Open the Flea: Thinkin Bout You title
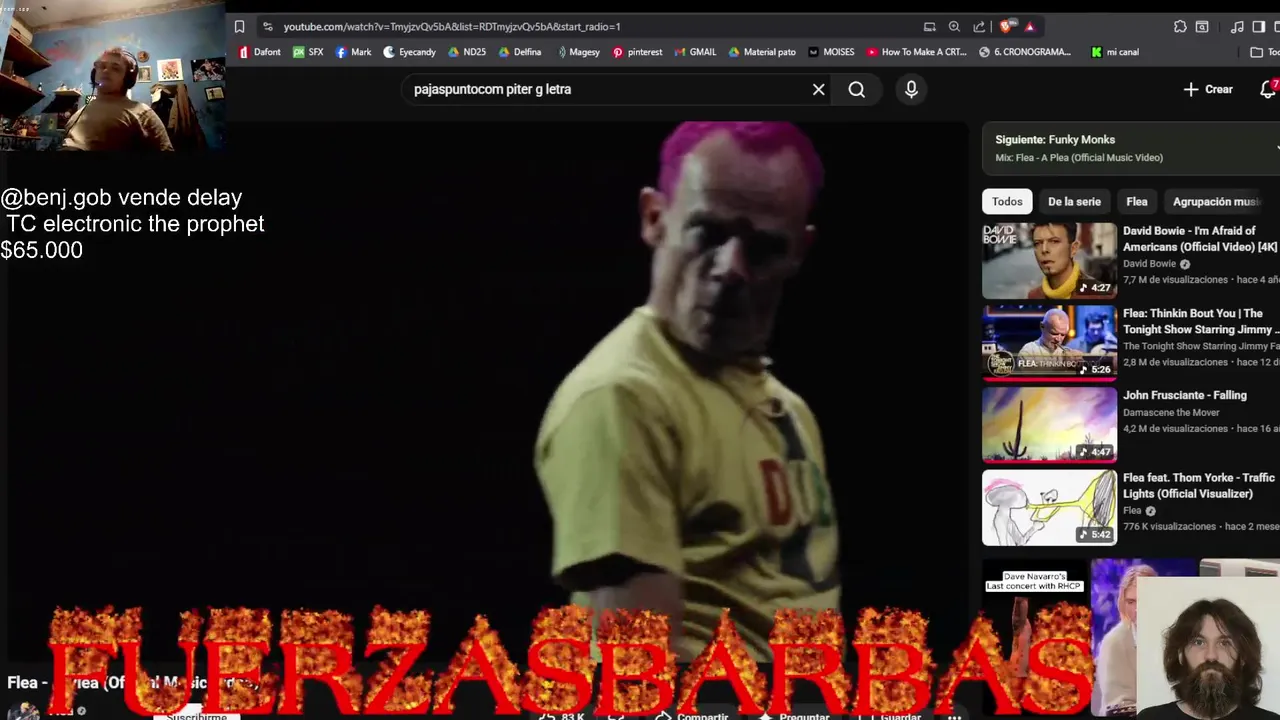 [x=1200, y=321]
